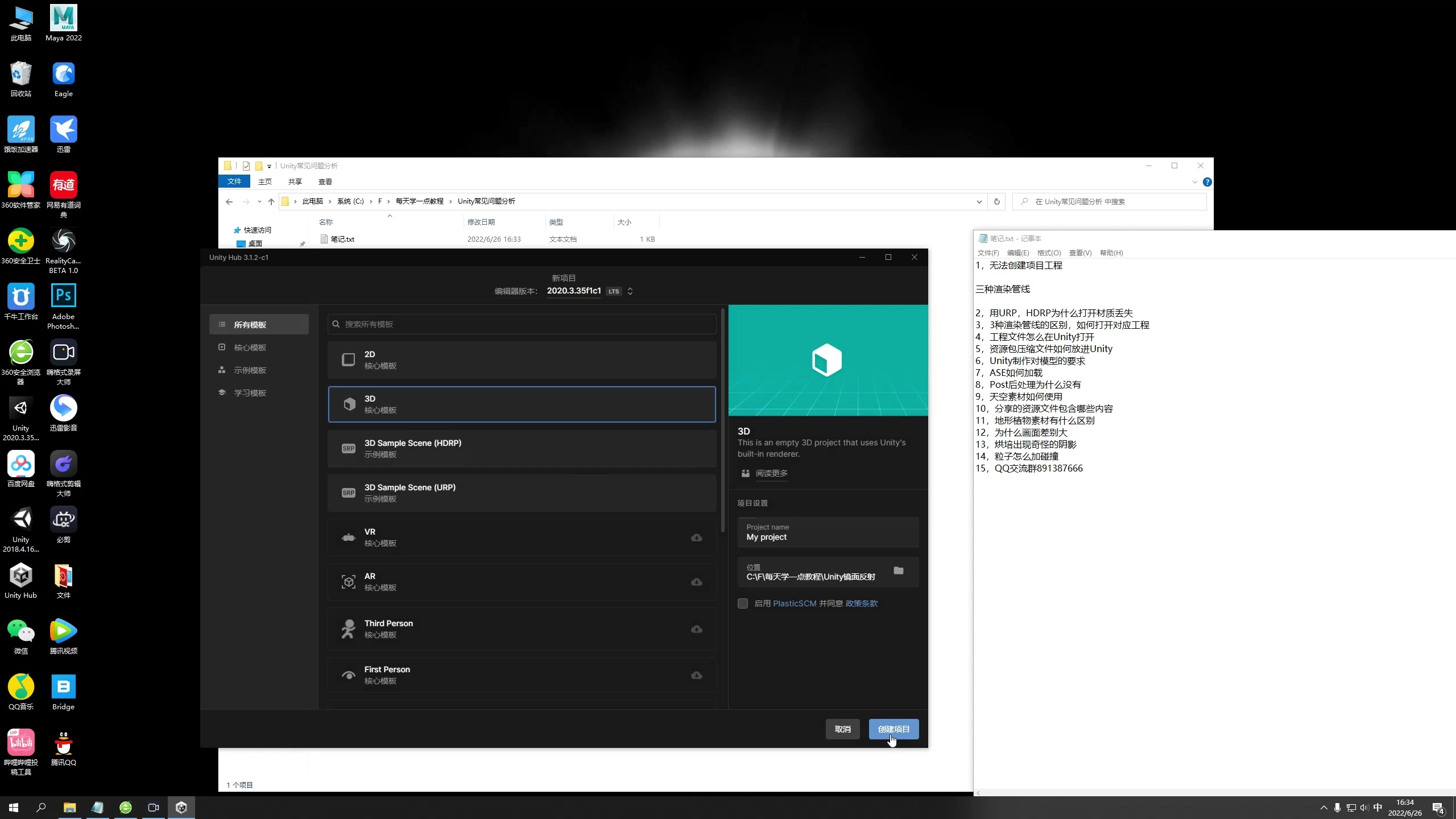1456x819 pixels.
Task: Click the 阅读更多 link
Action: click(x=770, y=473)
